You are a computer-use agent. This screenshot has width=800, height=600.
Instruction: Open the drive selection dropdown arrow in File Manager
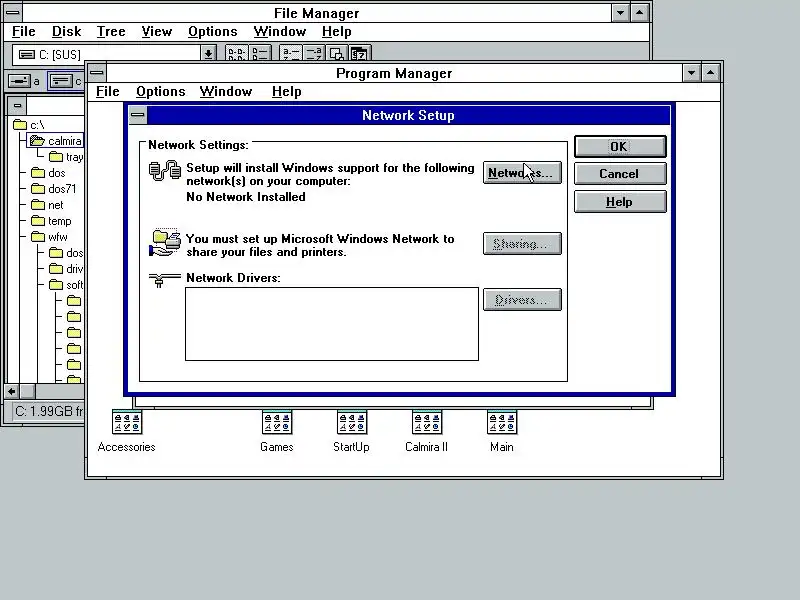[208, 53]
